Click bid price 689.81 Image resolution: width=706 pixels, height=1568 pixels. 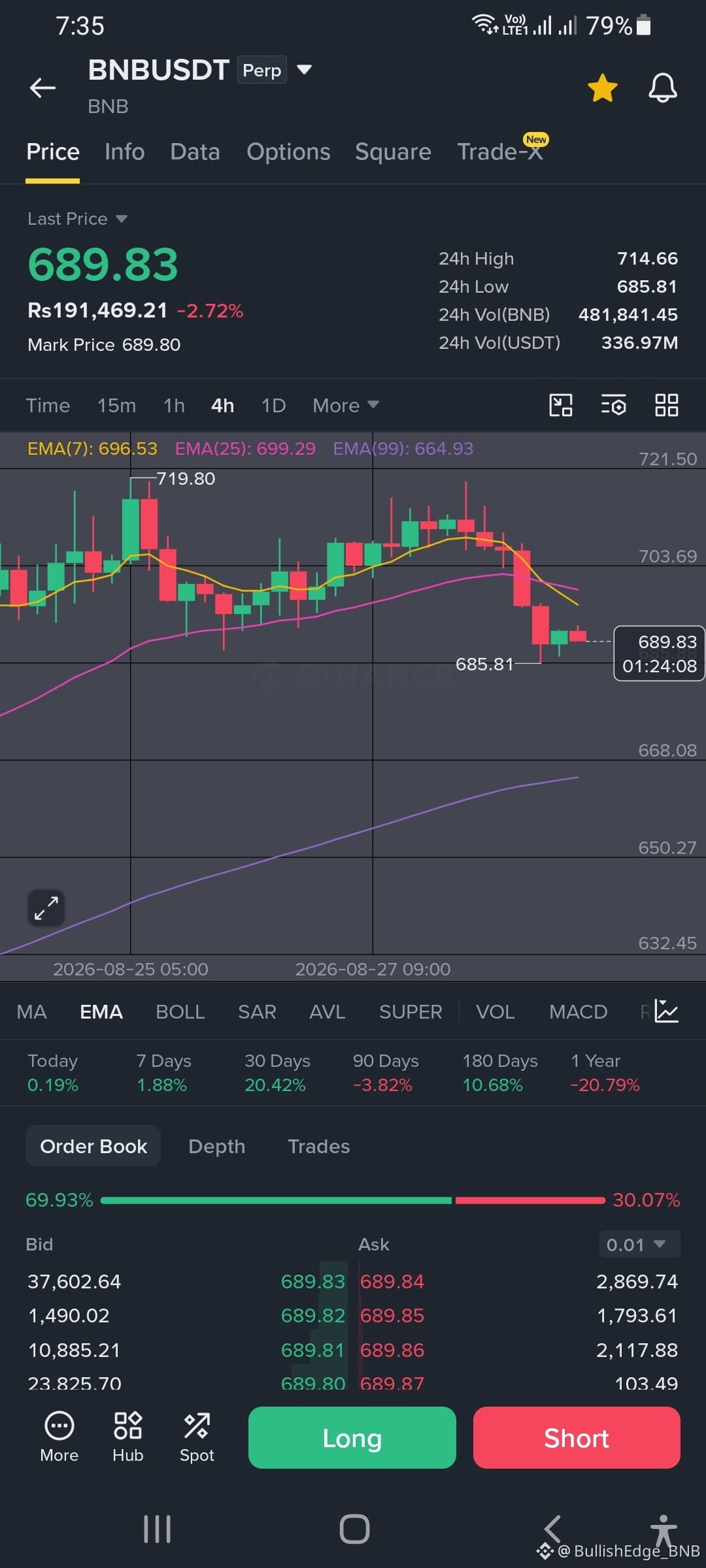point(312,1350)
